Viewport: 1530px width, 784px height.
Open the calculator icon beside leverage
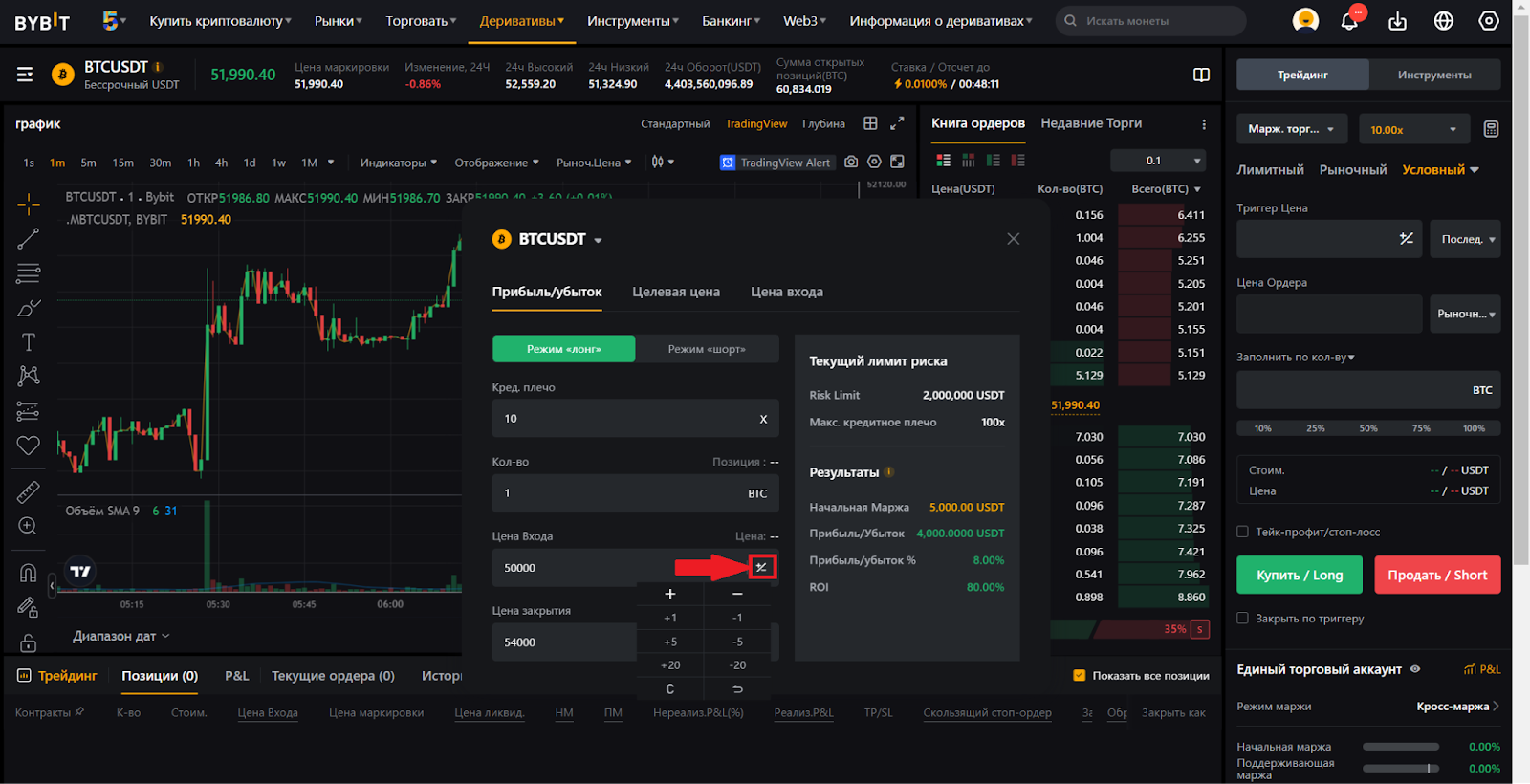[x=1490, y=129]
